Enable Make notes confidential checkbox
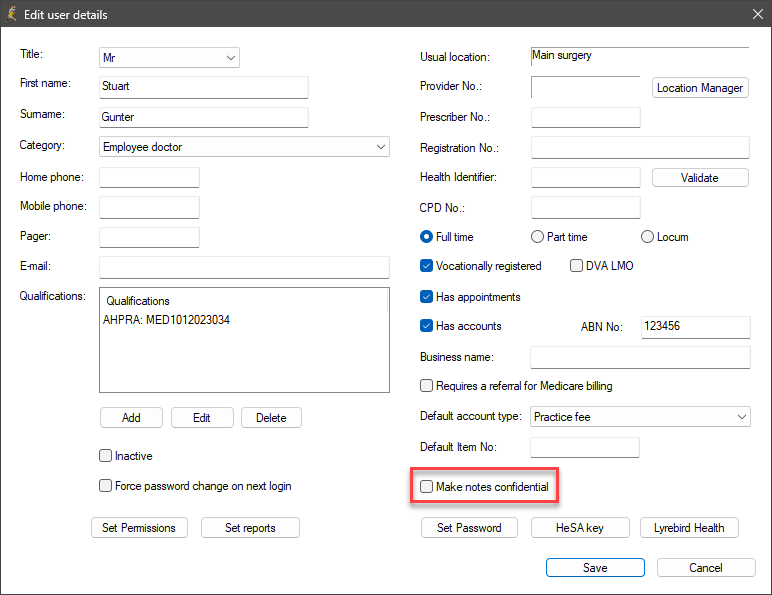772x595 pixels. (426, 487)
